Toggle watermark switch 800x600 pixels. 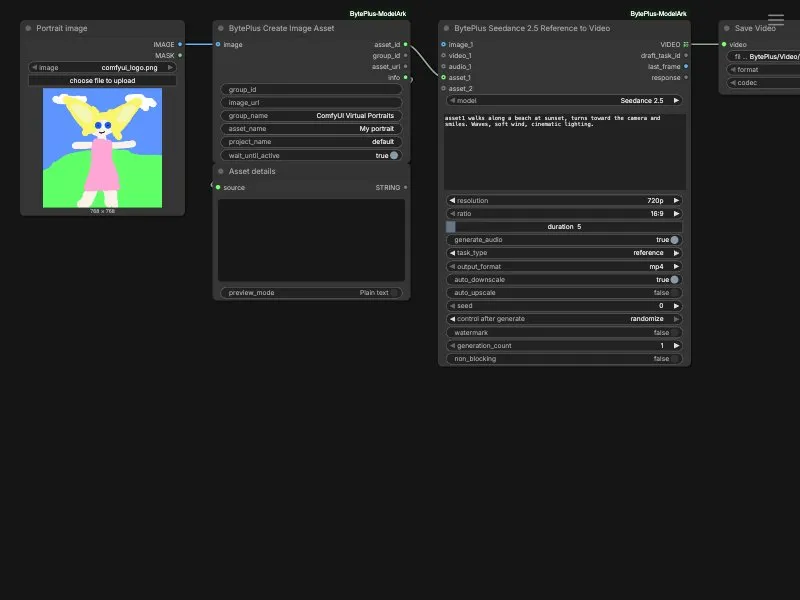coord(674,333)
